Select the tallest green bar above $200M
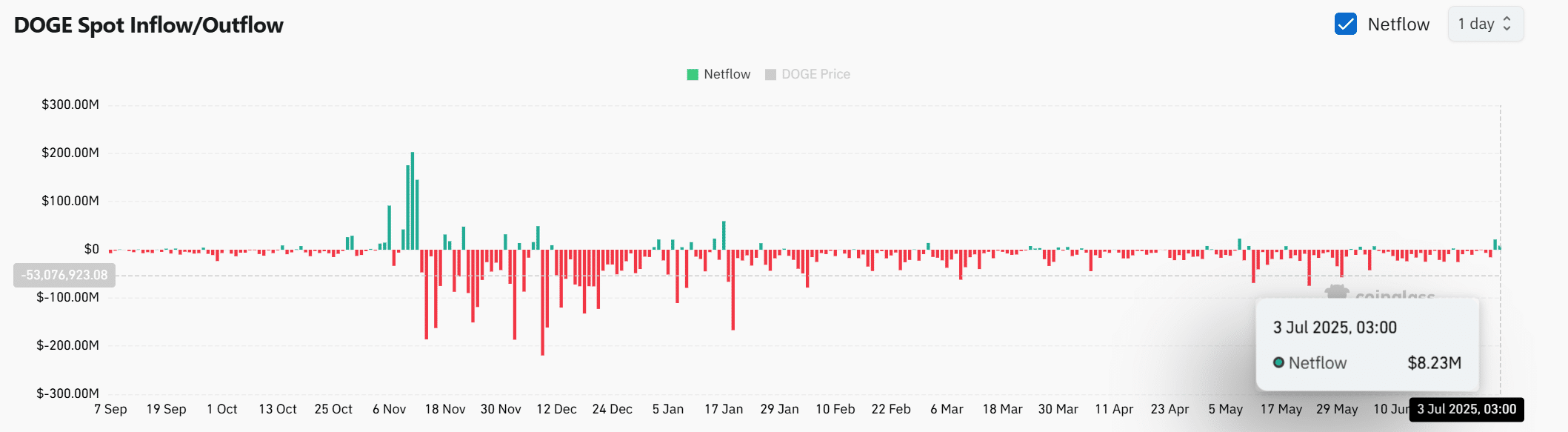This screenshot has height=432, width=1568. pyautogui.click(x=413, y=200)
